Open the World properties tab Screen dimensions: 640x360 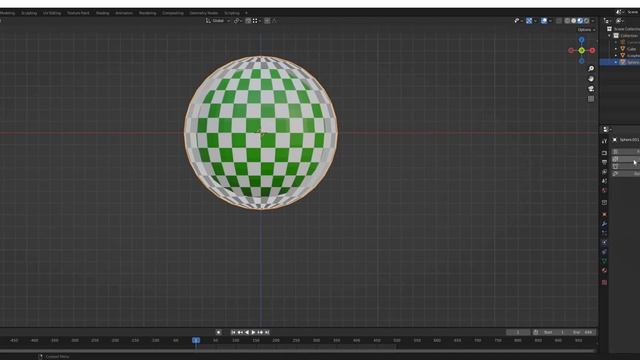(x=604, y=190)
